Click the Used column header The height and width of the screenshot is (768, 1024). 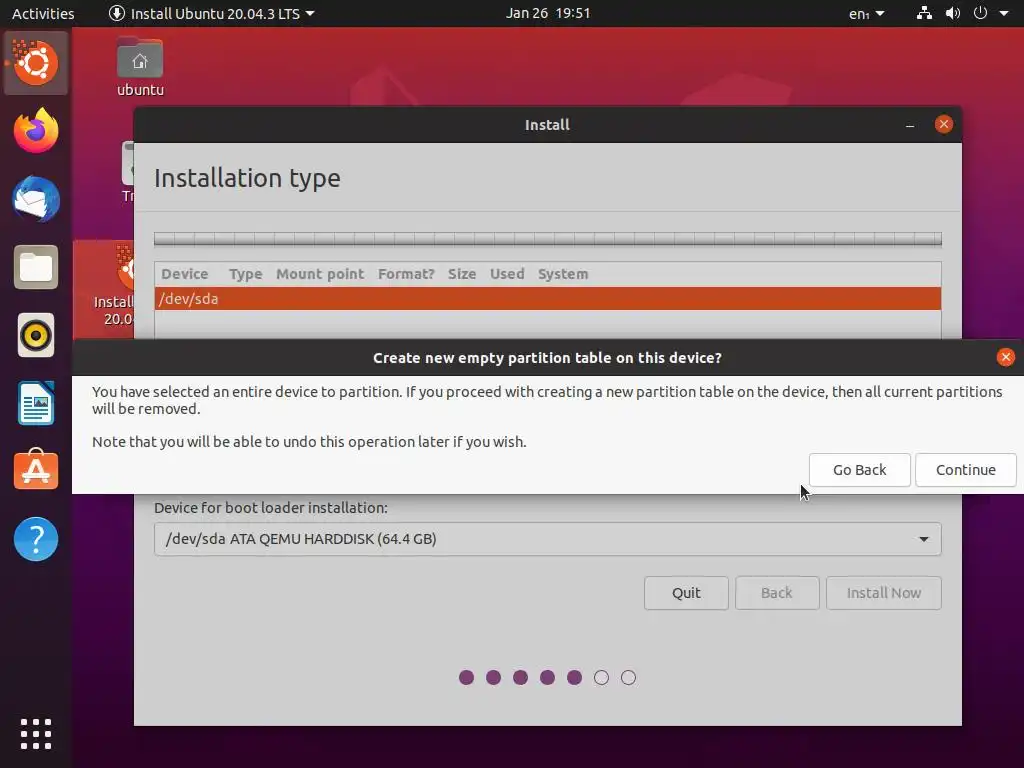click(507, 274)
